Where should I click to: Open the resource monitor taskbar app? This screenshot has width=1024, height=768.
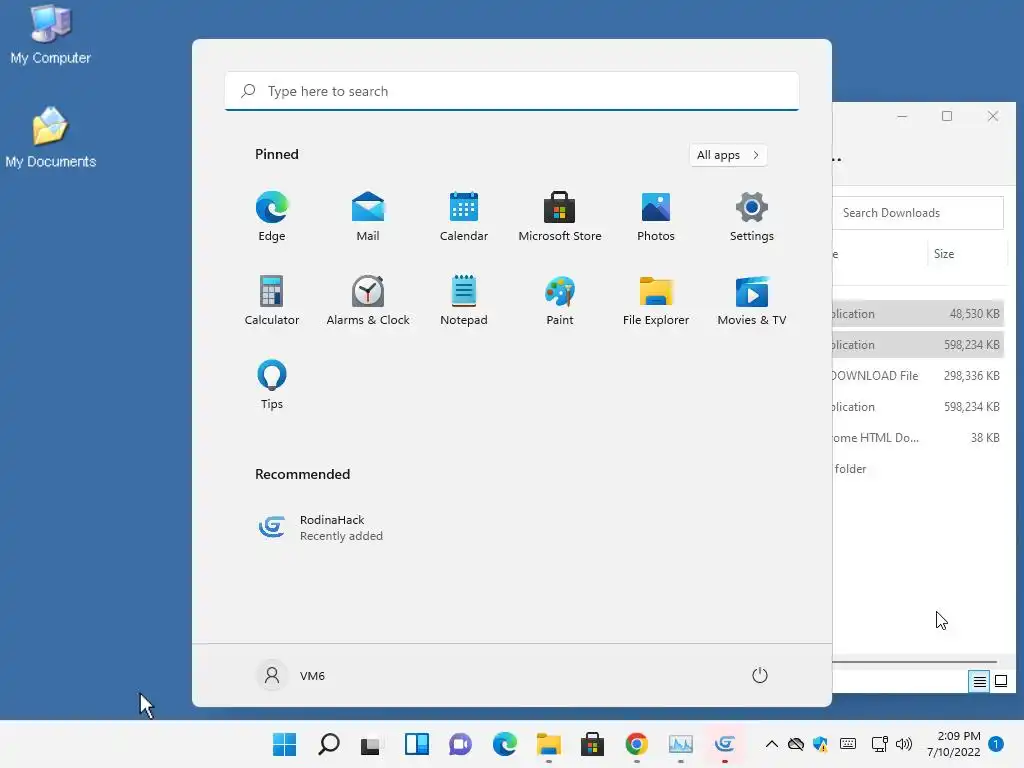[680, 744]
